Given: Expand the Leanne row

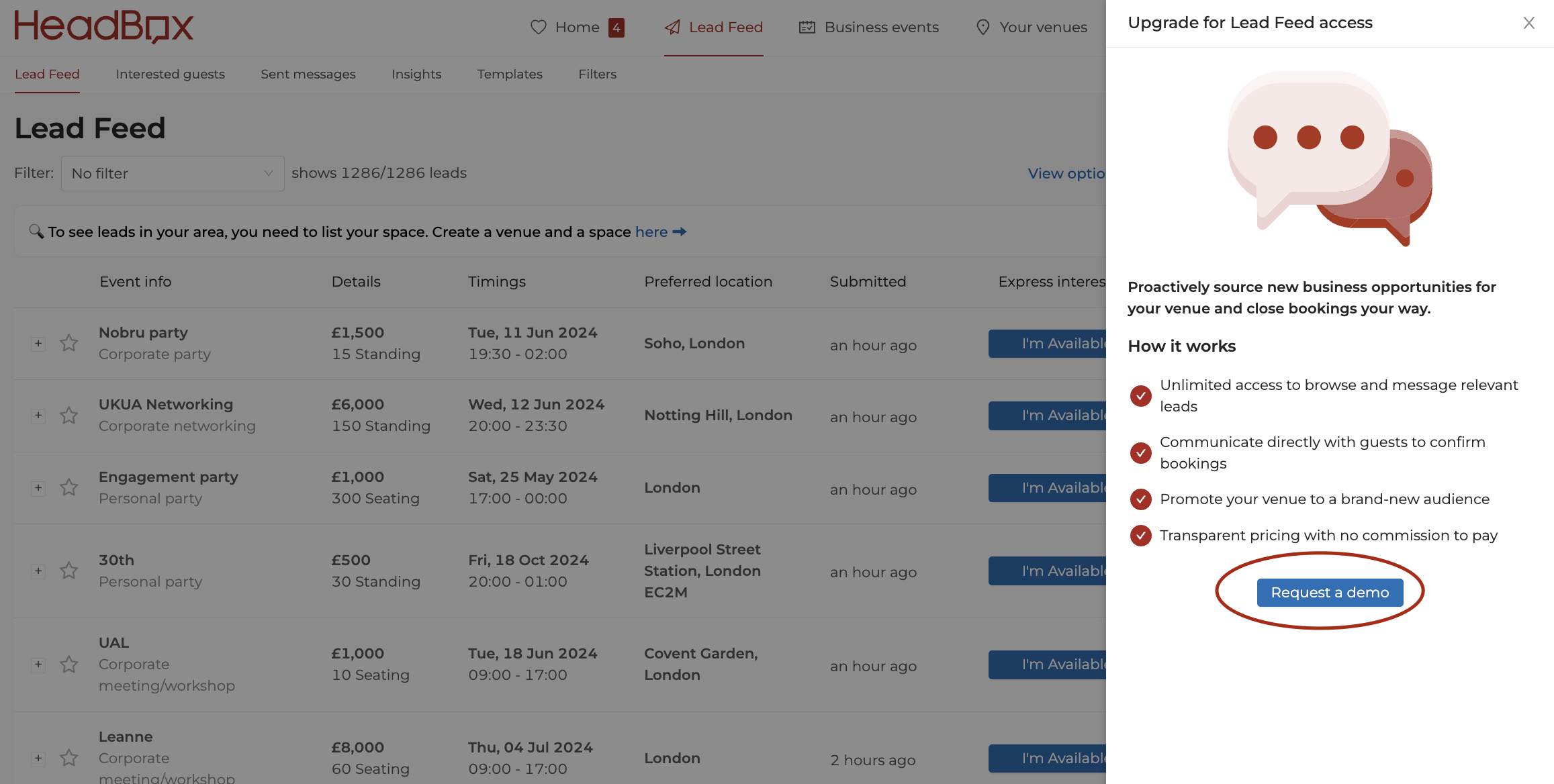Looking at the screenshot, I should click(38, 758).
